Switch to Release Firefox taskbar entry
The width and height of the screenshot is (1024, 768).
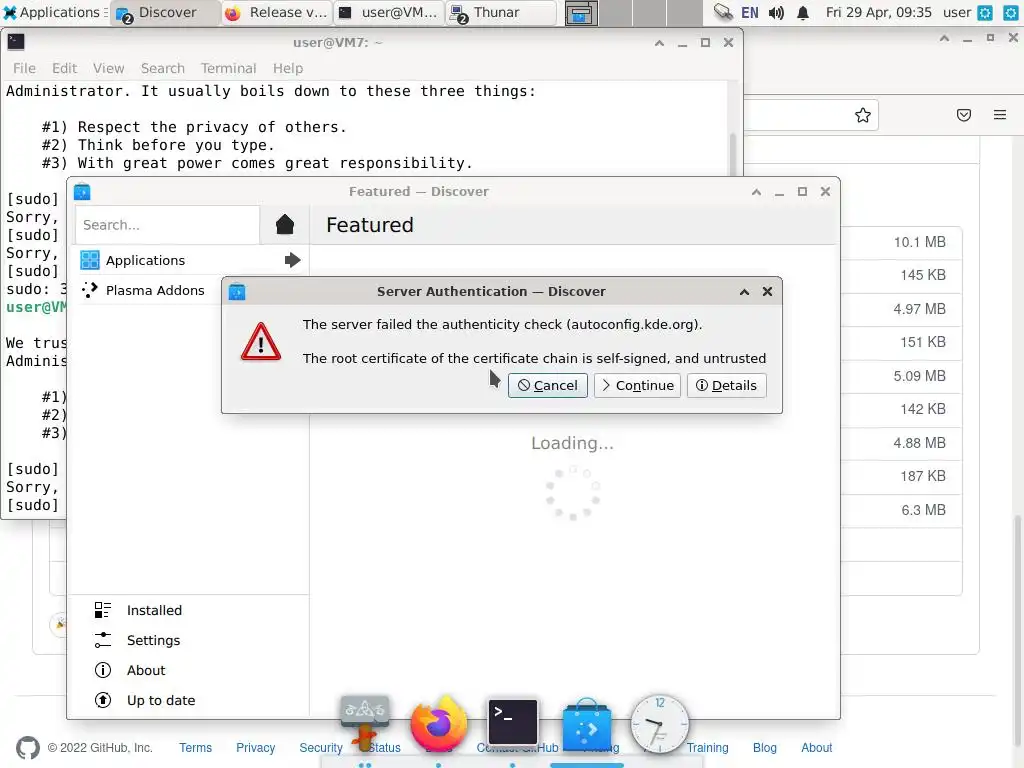coord(277,12)
